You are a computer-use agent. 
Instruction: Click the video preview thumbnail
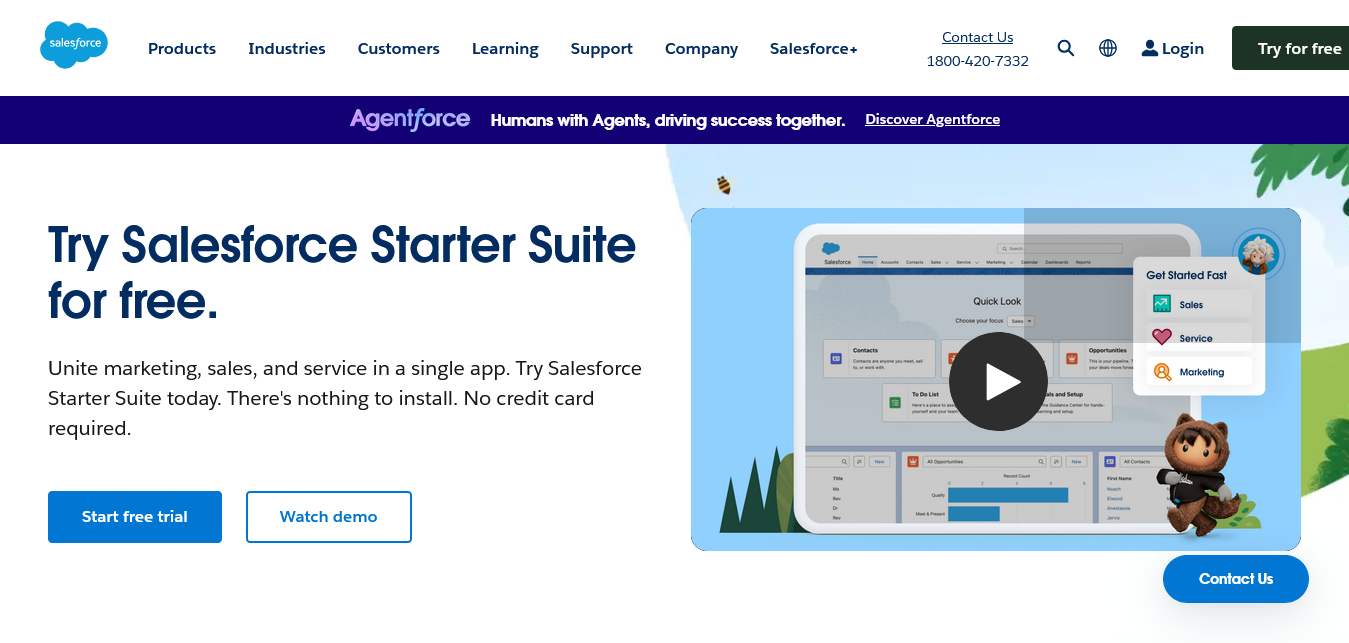click(996, 379)
